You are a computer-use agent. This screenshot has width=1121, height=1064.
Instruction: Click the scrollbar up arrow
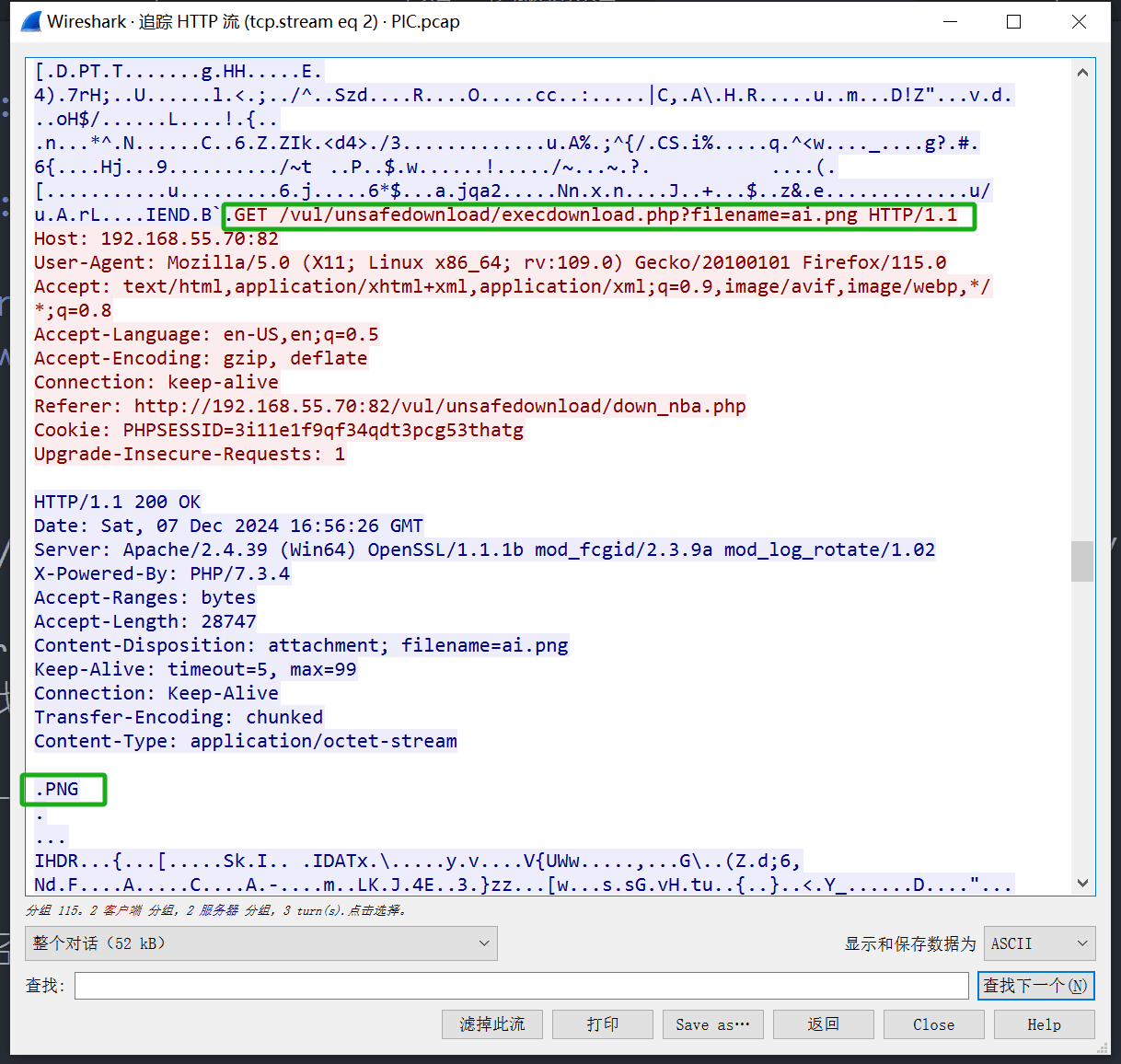[x=1082, y=73]
